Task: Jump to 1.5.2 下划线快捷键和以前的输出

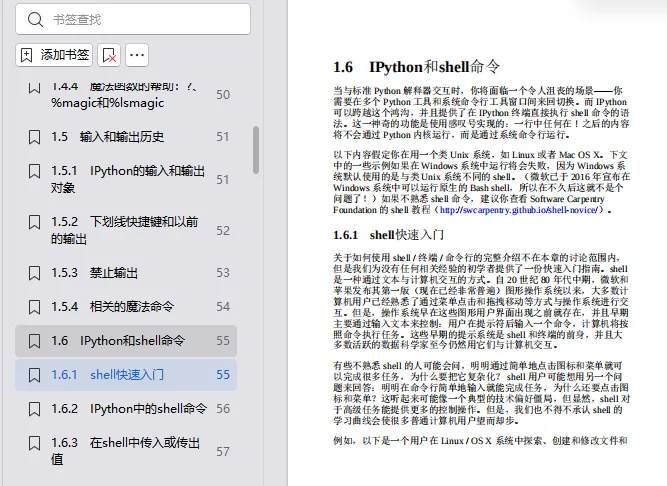Action: coord(126,230)
